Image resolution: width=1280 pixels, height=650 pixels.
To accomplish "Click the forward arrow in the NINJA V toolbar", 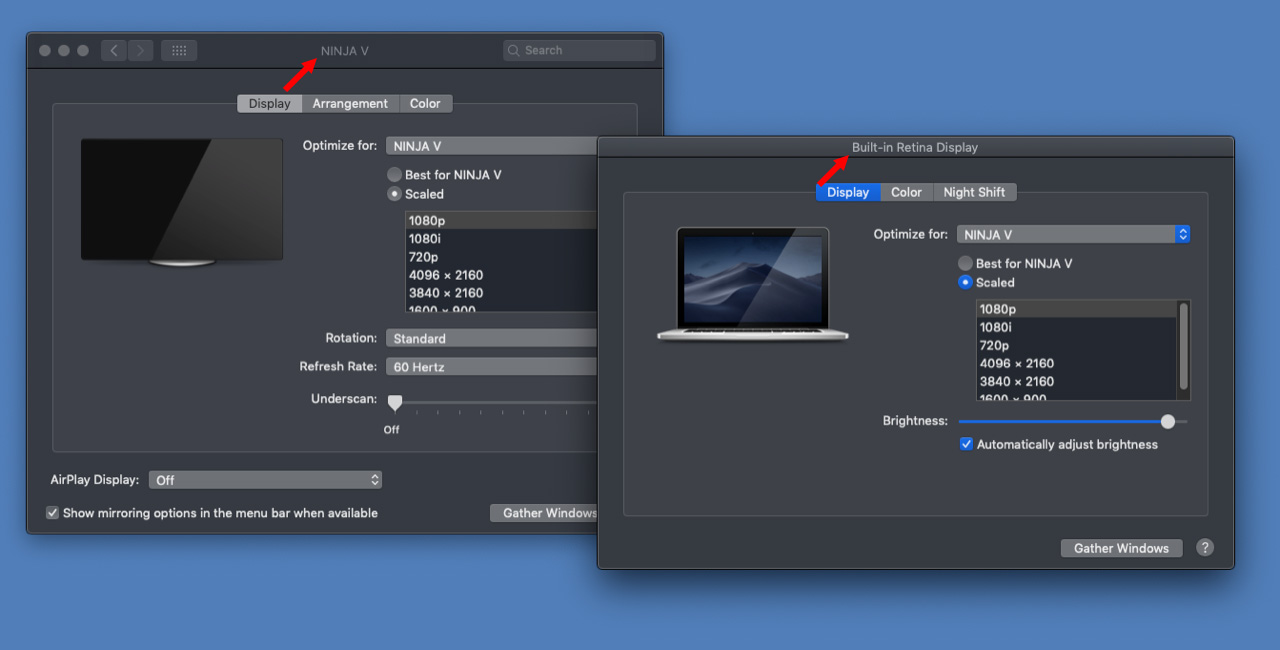I will pyautogui.click(x=140, y=50).
